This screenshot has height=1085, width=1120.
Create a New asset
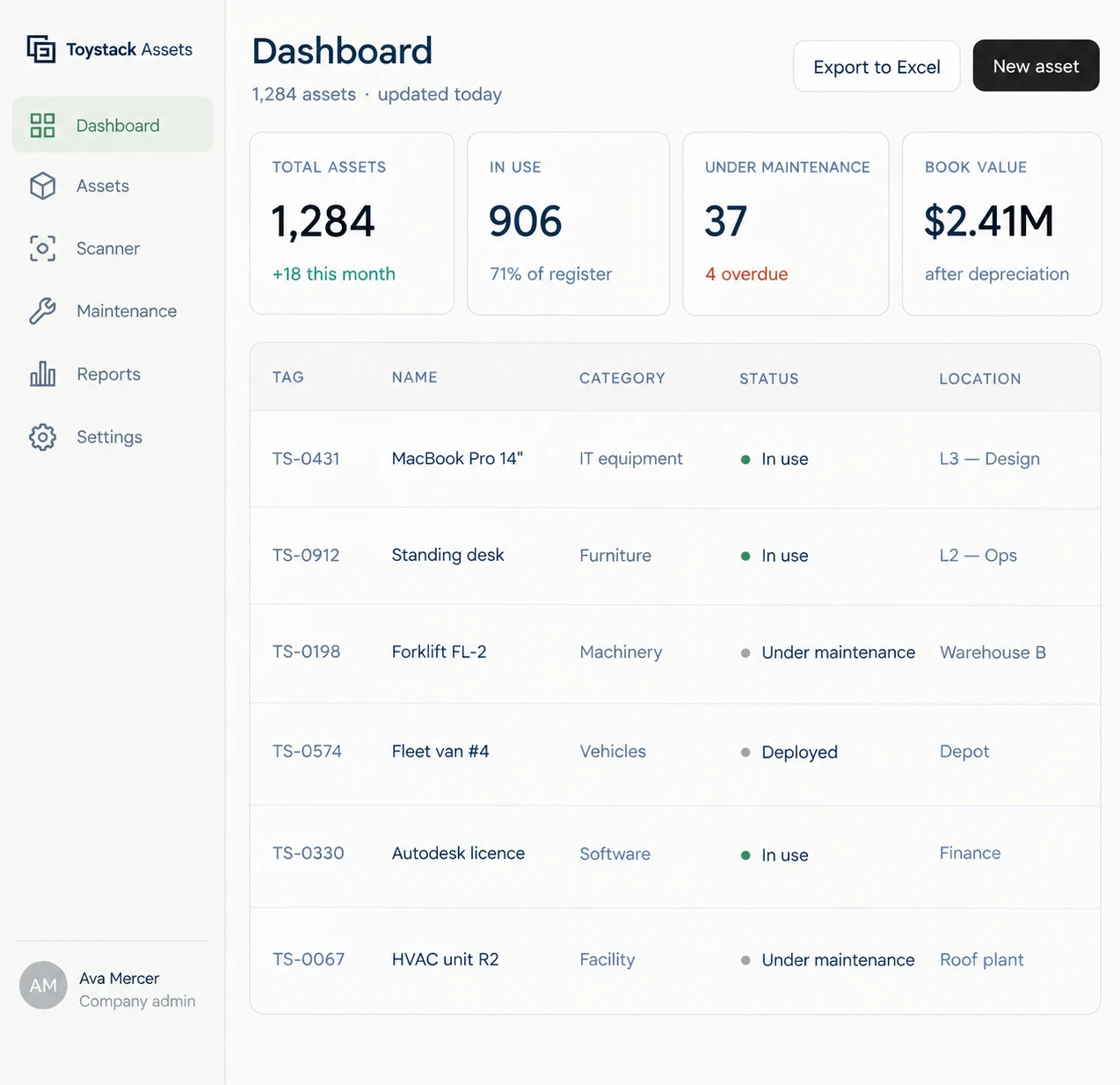pyautogui.click(x=1036, y=65)
